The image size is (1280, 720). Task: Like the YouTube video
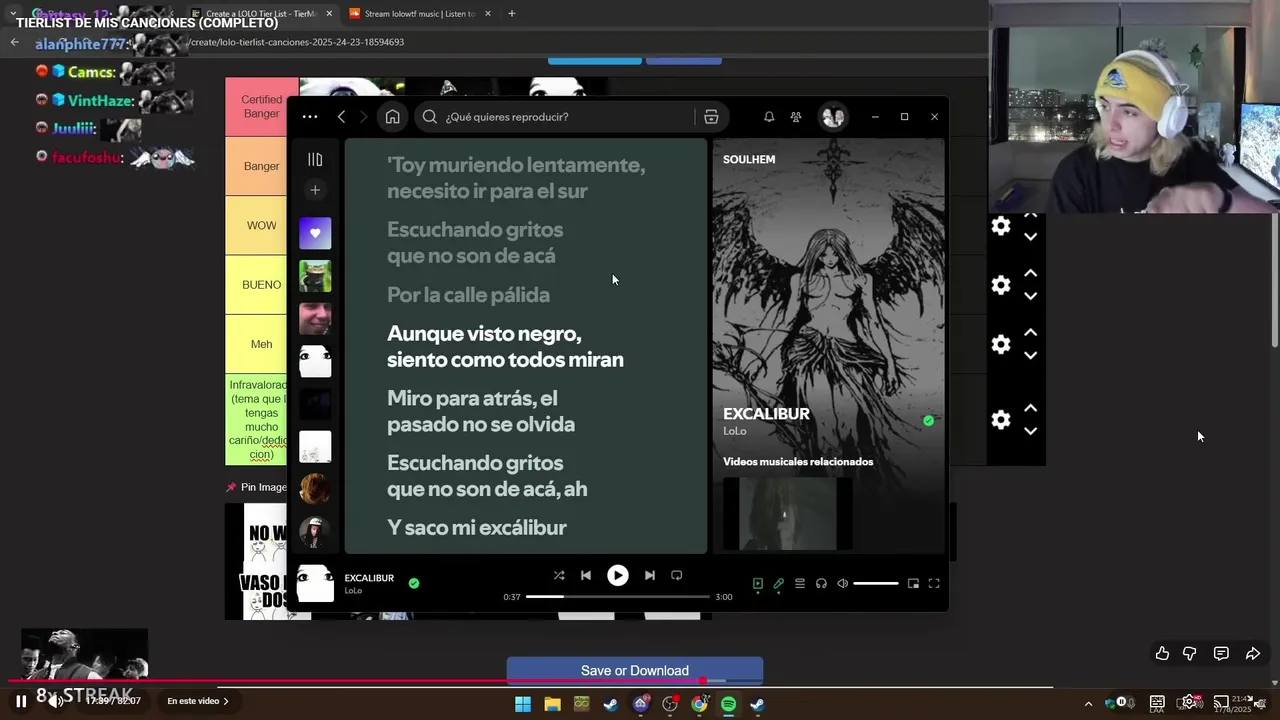pos(1162,653)
